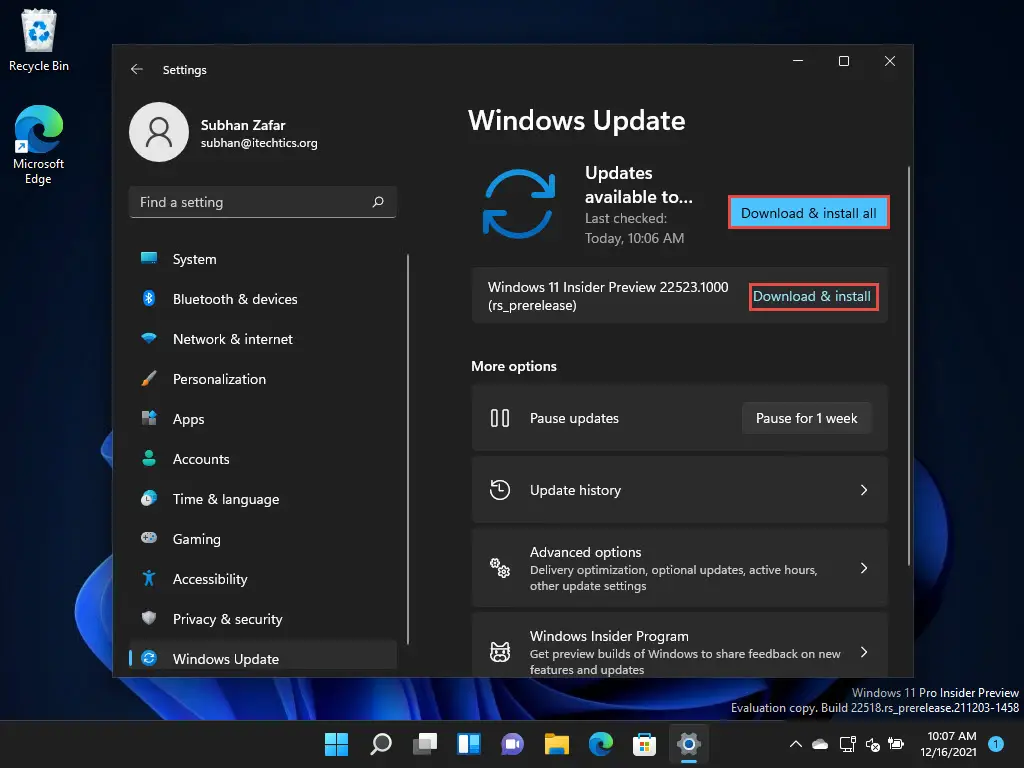
Task: Launch Teams Chat from taskbar
Action: point(513,744)
